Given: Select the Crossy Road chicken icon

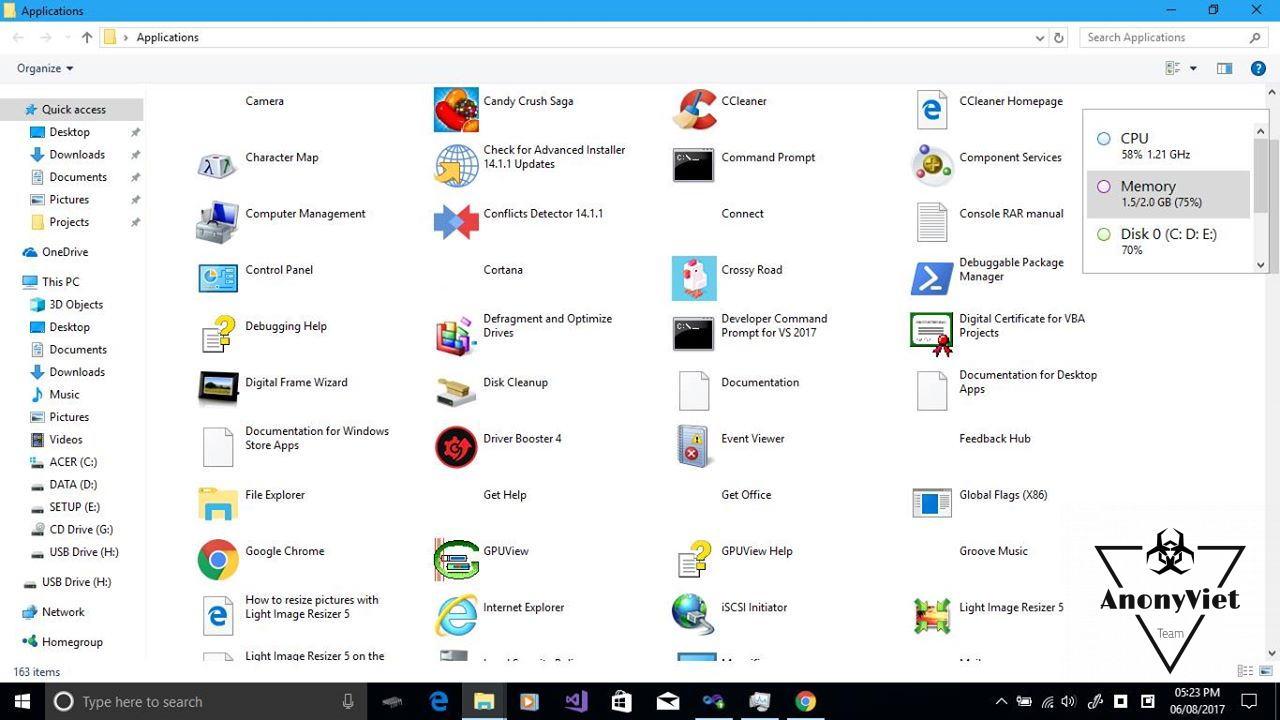Looking at the screenshot, I should tap(693, 278).
